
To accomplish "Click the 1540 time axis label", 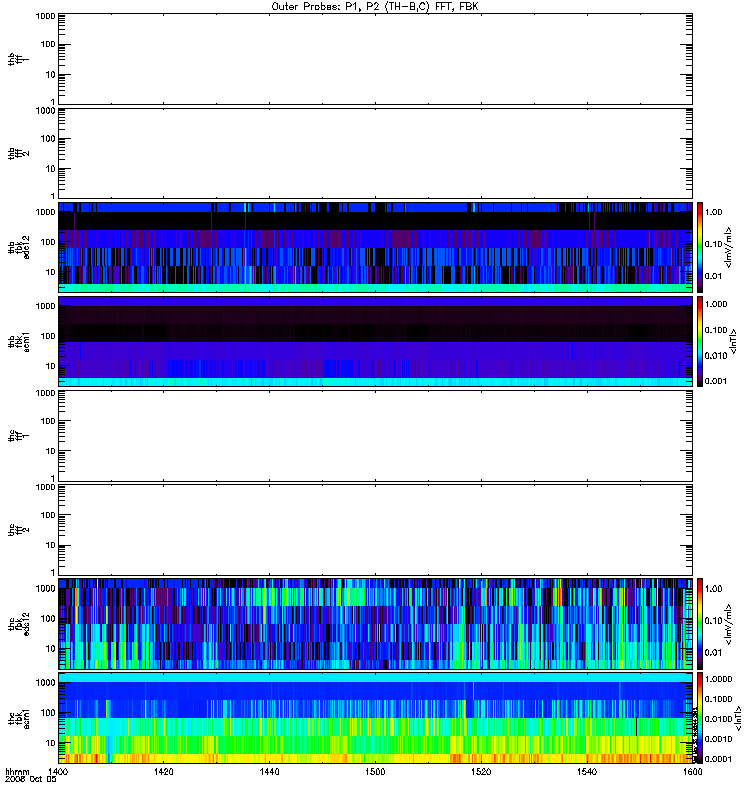I will pos(587,771).
